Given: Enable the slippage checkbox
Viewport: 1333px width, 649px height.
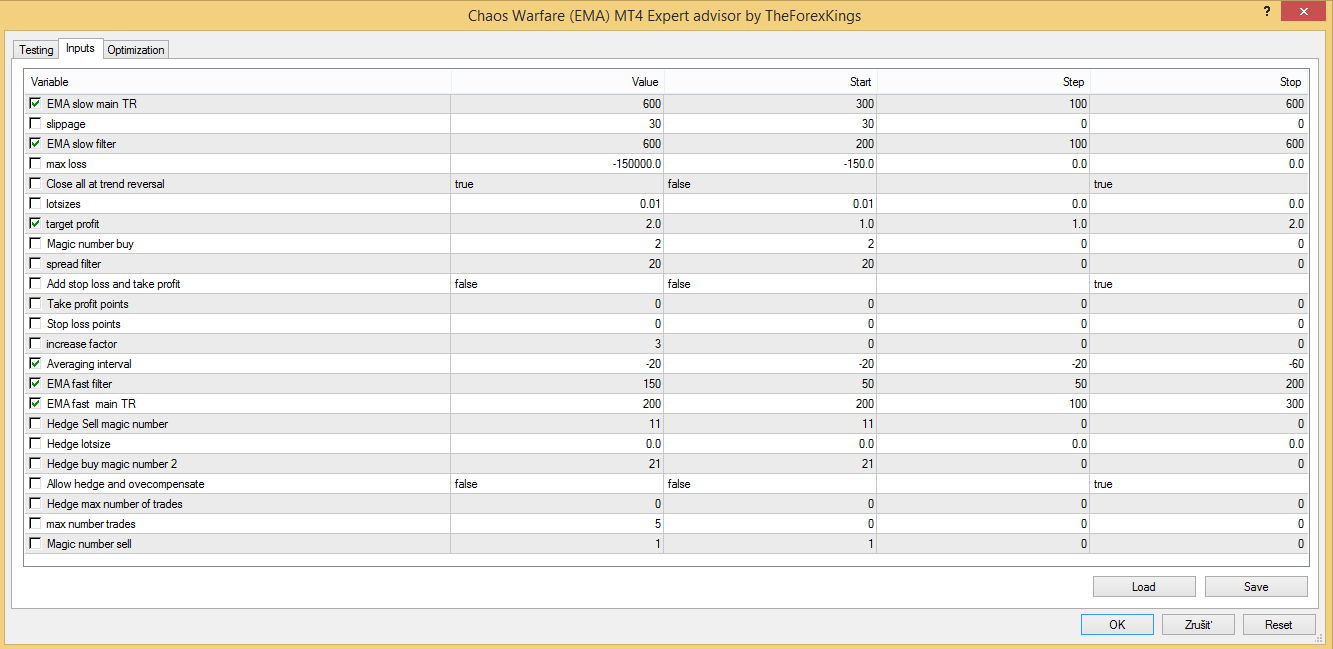Looking at the screenshot, I should coord(36,124).
